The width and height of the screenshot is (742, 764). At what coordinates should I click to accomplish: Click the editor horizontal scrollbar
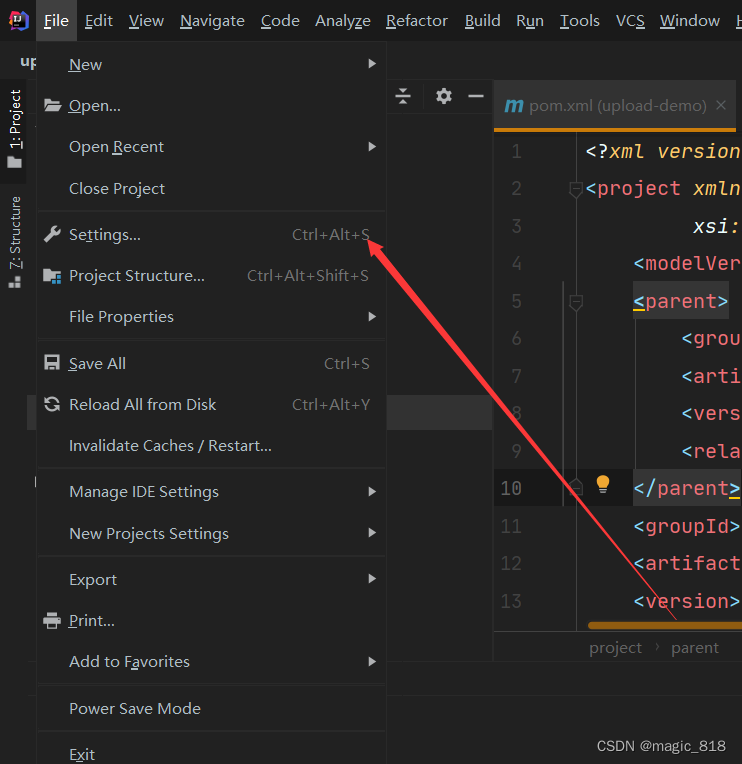(665, 625)
